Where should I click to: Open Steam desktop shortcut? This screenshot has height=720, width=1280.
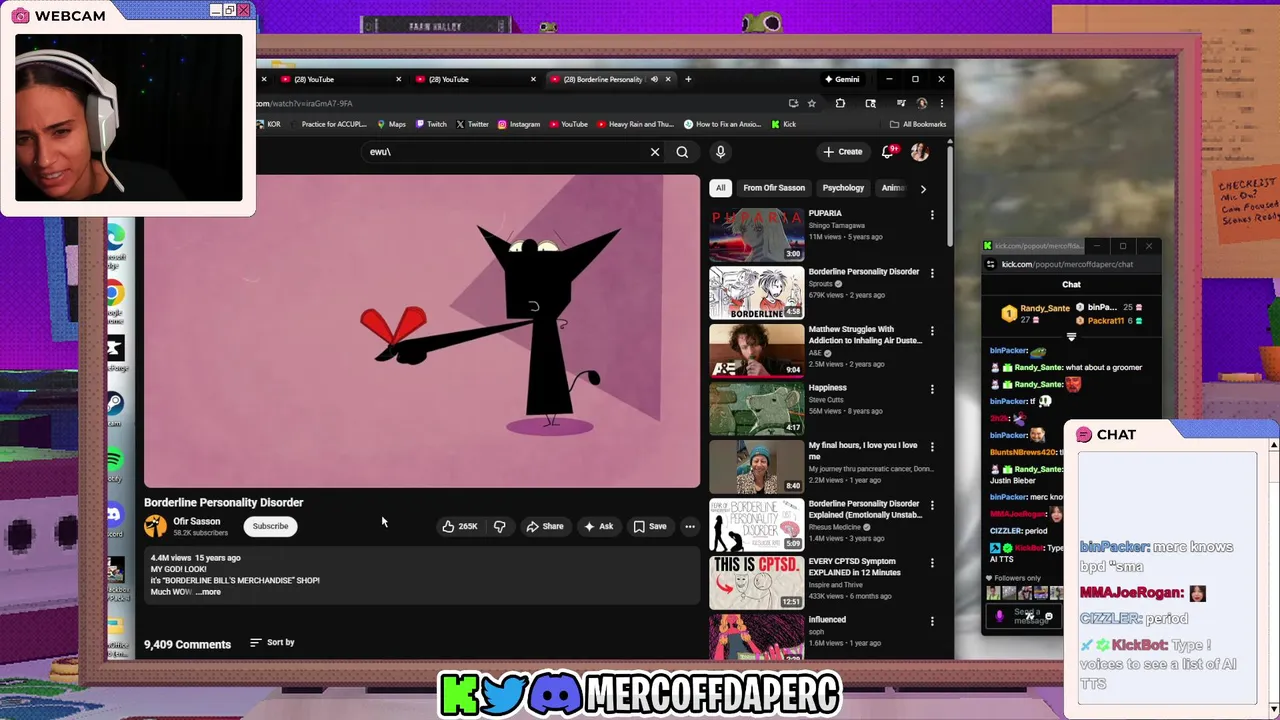pos(115,403)
